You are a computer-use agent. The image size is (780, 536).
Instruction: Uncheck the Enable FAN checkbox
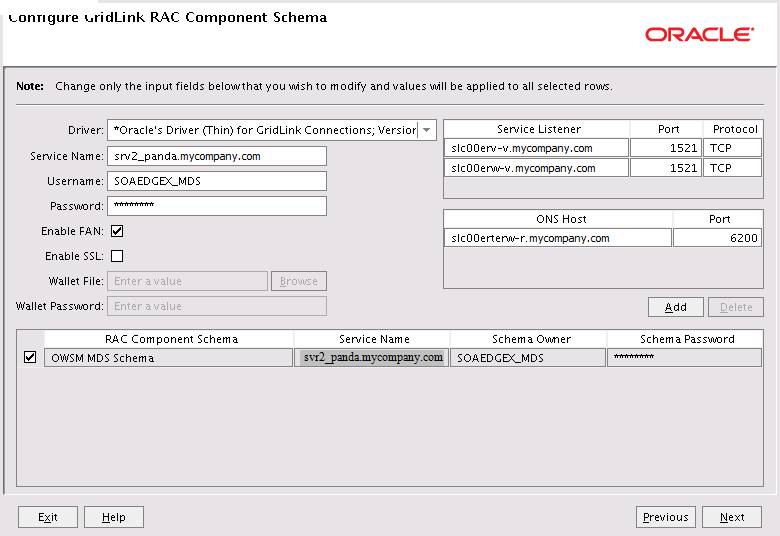click(117, 231)
